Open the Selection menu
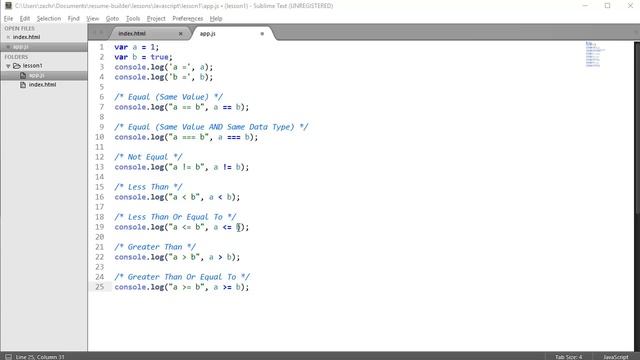 click(x=49, y=19)
